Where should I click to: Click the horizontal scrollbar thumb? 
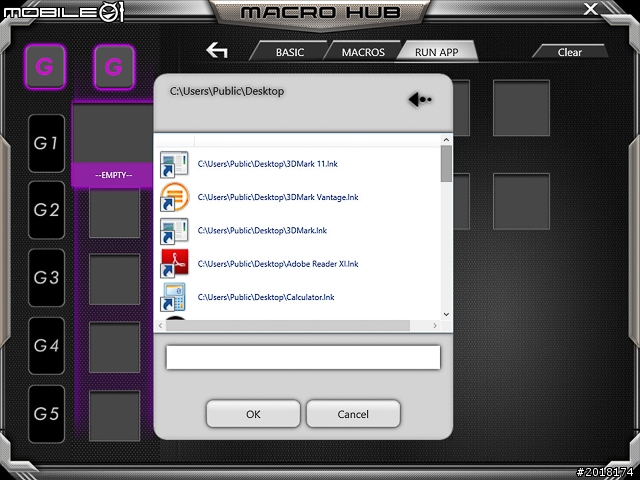288,325
